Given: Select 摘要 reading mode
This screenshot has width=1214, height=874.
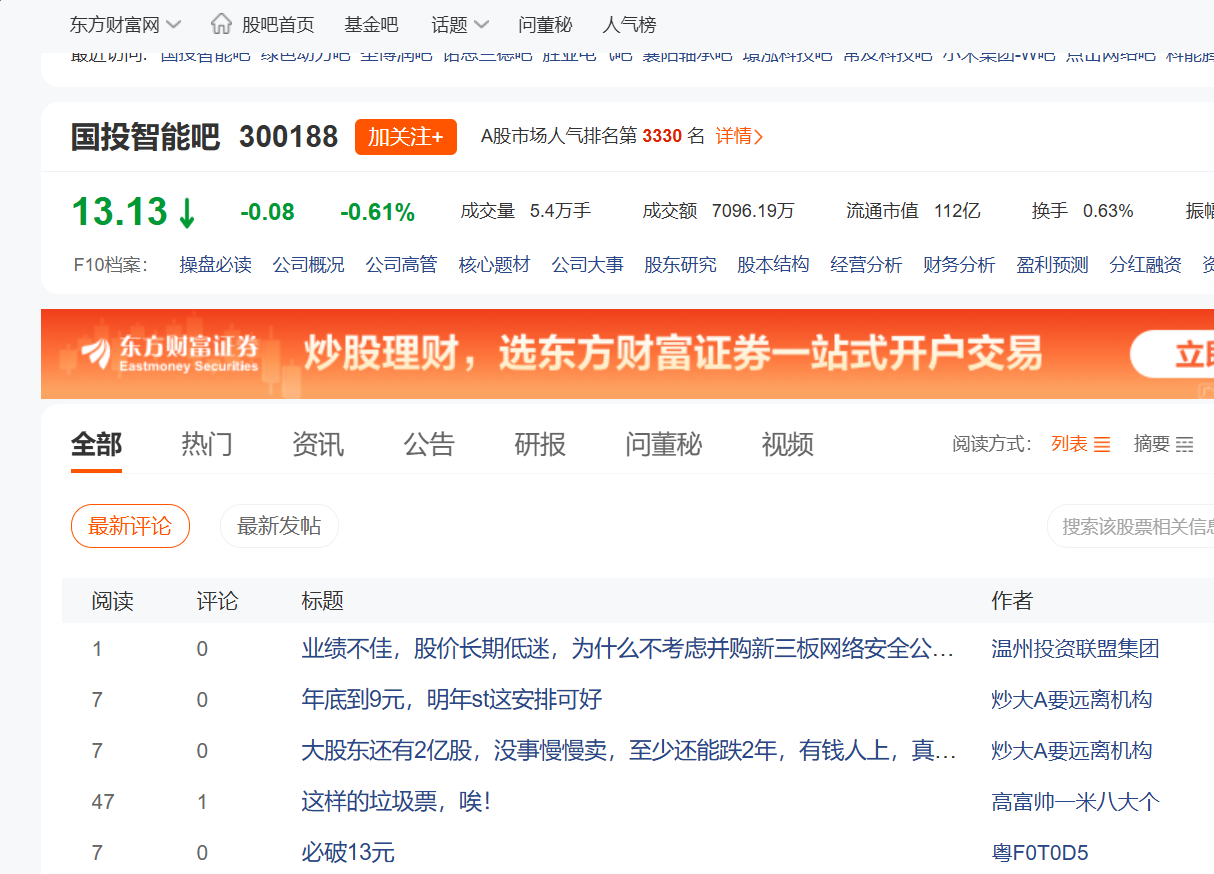Looking at the screenshot, I should click(x=1163, y=444).
